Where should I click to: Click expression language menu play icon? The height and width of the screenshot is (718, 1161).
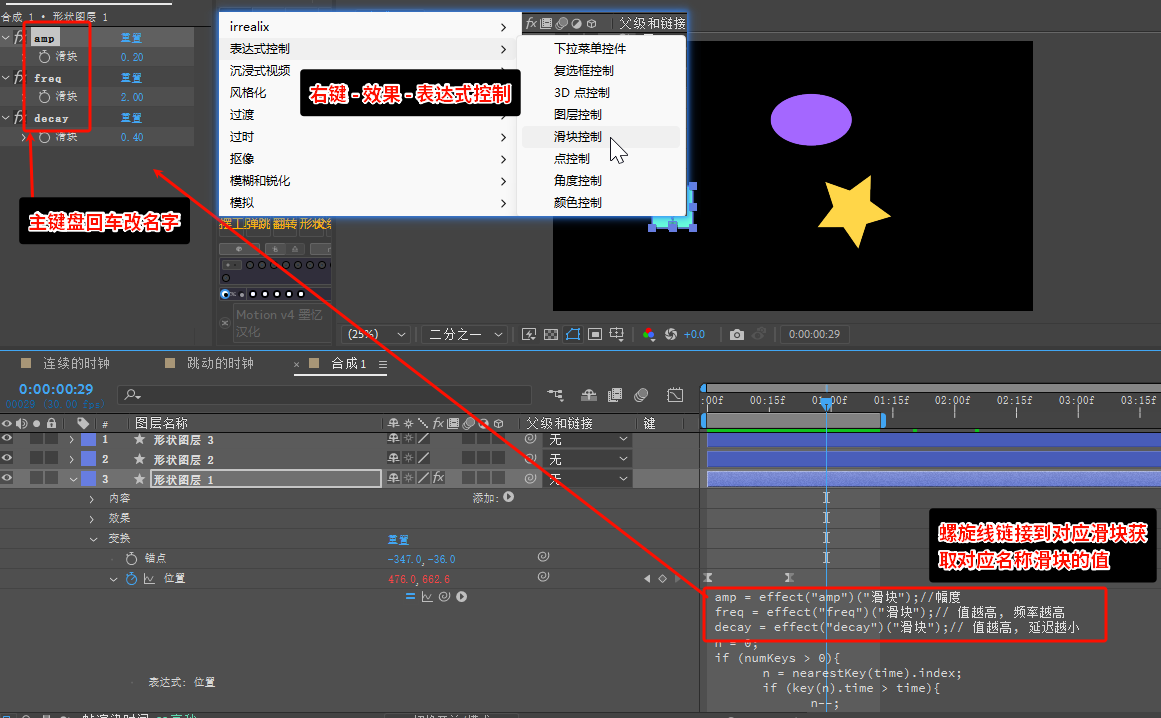tap(461, 597)
